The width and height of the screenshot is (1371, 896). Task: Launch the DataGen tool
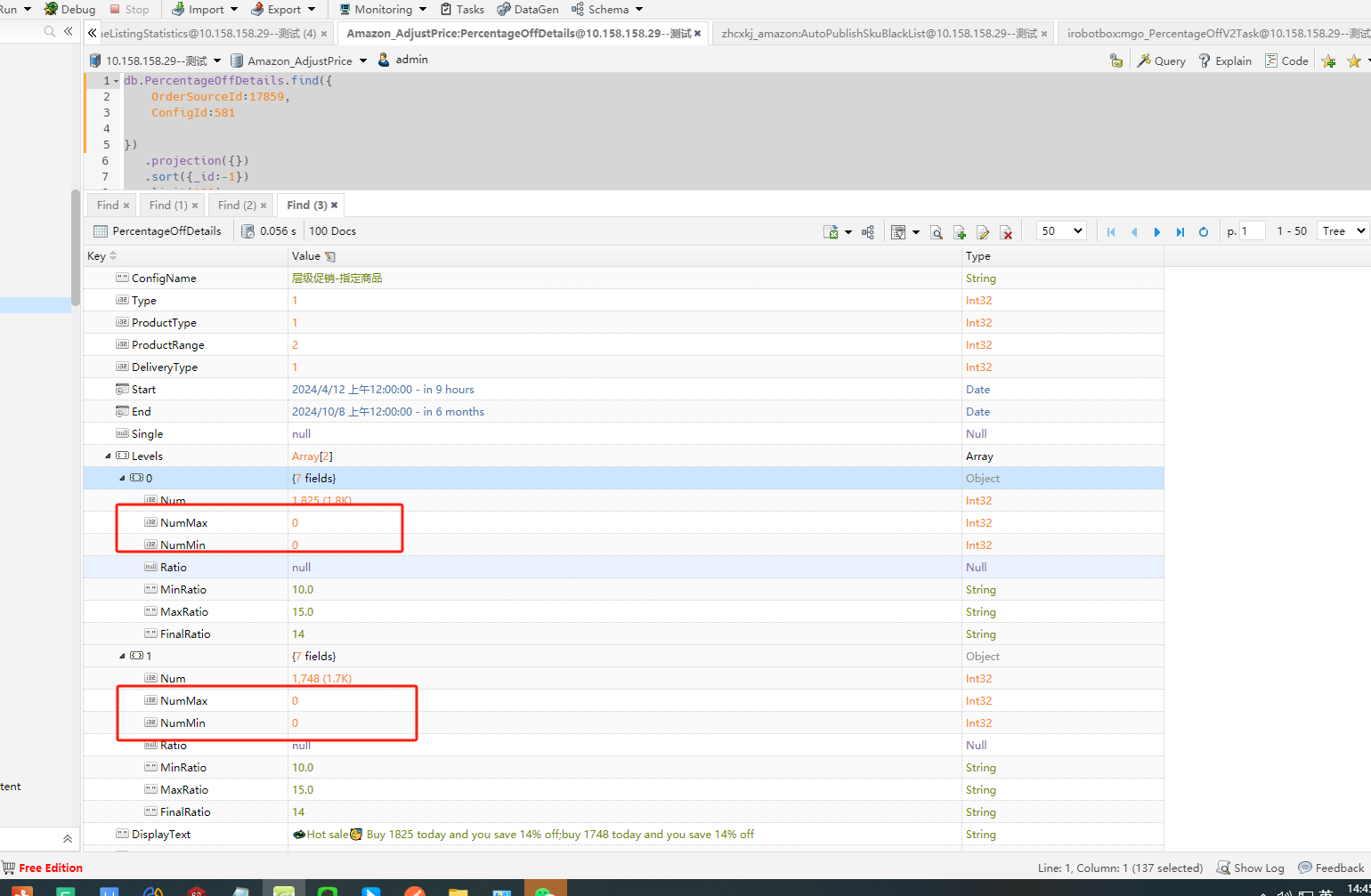[527, 9]
